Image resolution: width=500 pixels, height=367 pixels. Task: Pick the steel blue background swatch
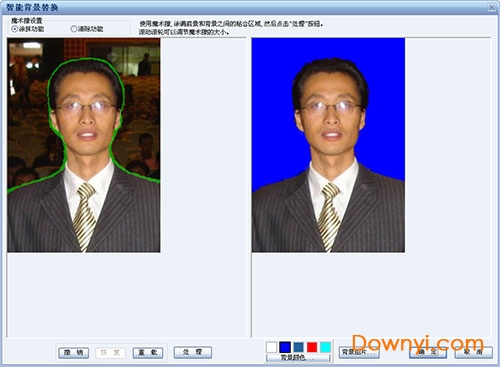click(298, 347)
